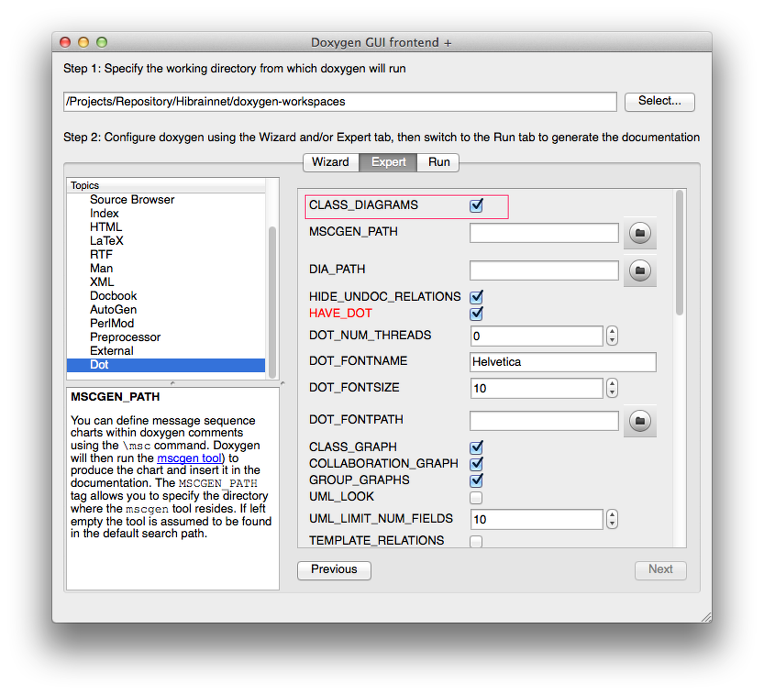Toggle COLLABORATION_GRAPH checkbox
Screen dimensions: 764x695
point(477,463)
